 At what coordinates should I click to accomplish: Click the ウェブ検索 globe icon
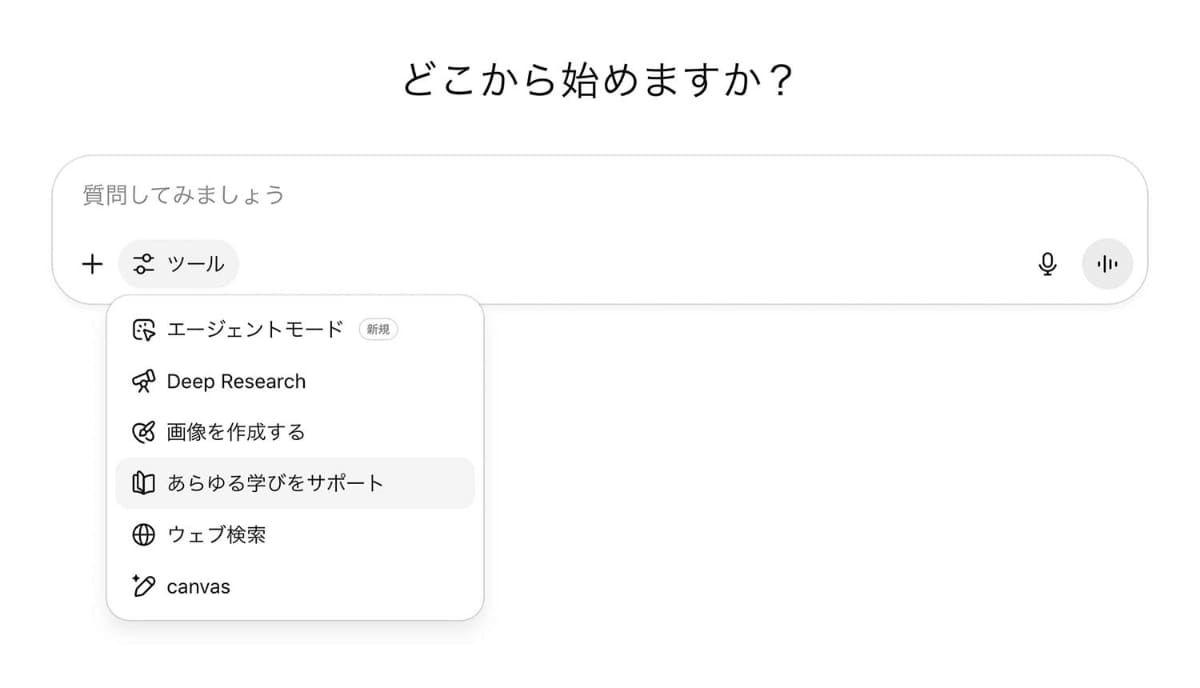143,535
